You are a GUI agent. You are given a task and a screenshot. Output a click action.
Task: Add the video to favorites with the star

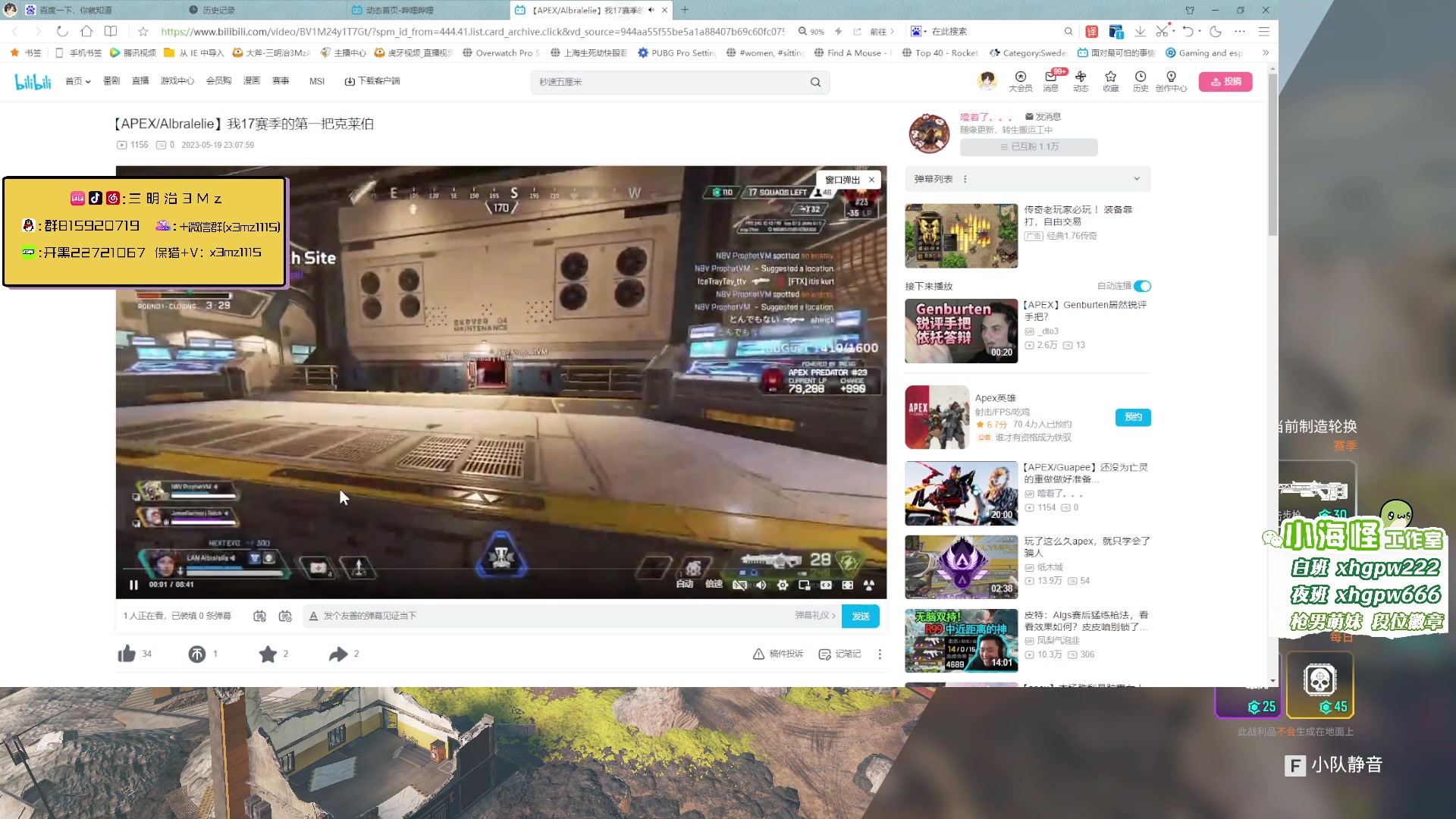pyautogui.click(x=268, y=654)
